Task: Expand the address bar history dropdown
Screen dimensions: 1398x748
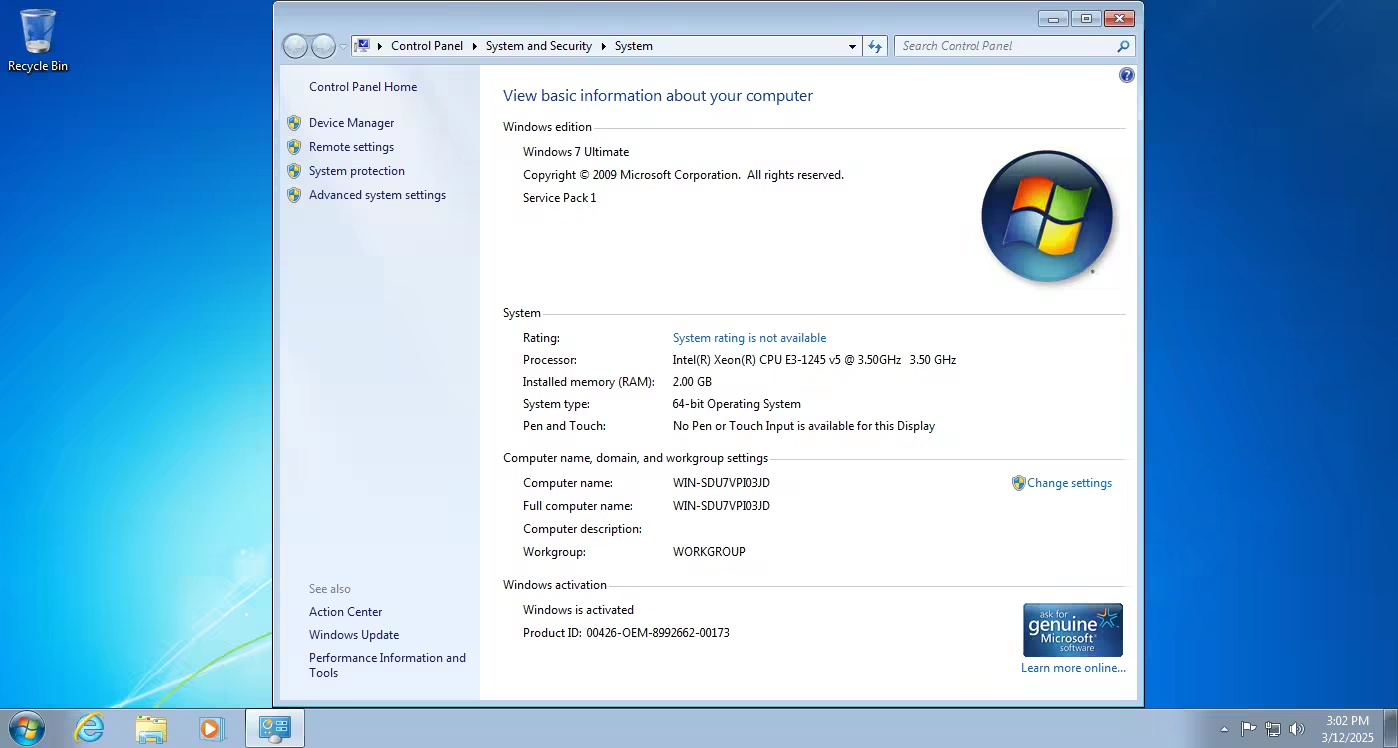Action: [x=852, y=46]
